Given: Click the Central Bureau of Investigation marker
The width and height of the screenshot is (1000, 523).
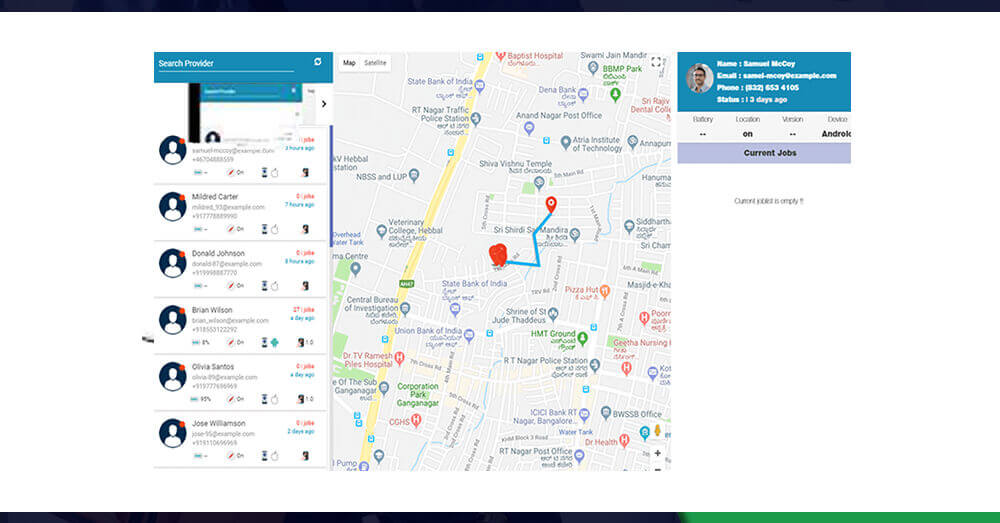Looking at the screenshot, I should pyautogui.click(x=404, y=309).
